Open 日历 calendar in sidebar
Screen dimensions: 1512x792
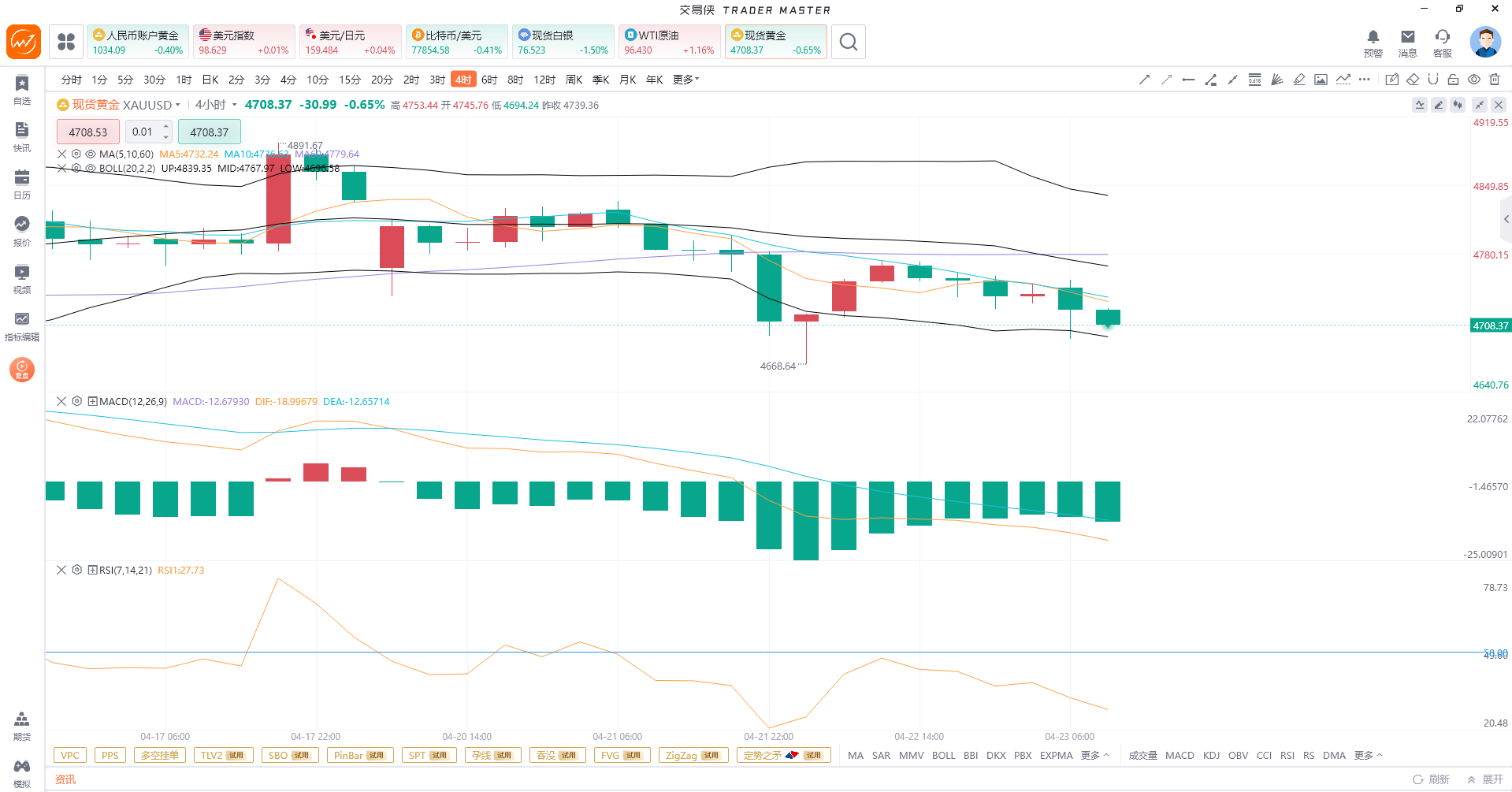22,184
